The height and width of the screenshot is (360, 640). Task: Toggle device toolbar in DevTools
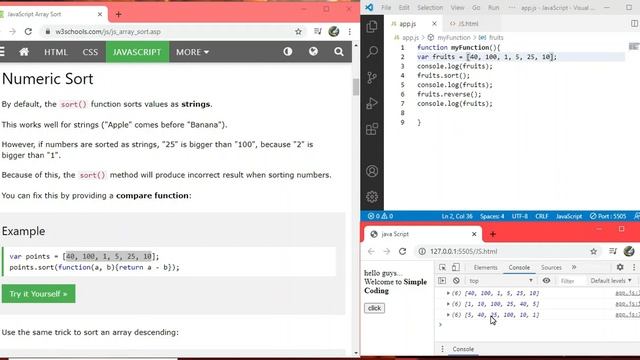click(x=456, y=267)
